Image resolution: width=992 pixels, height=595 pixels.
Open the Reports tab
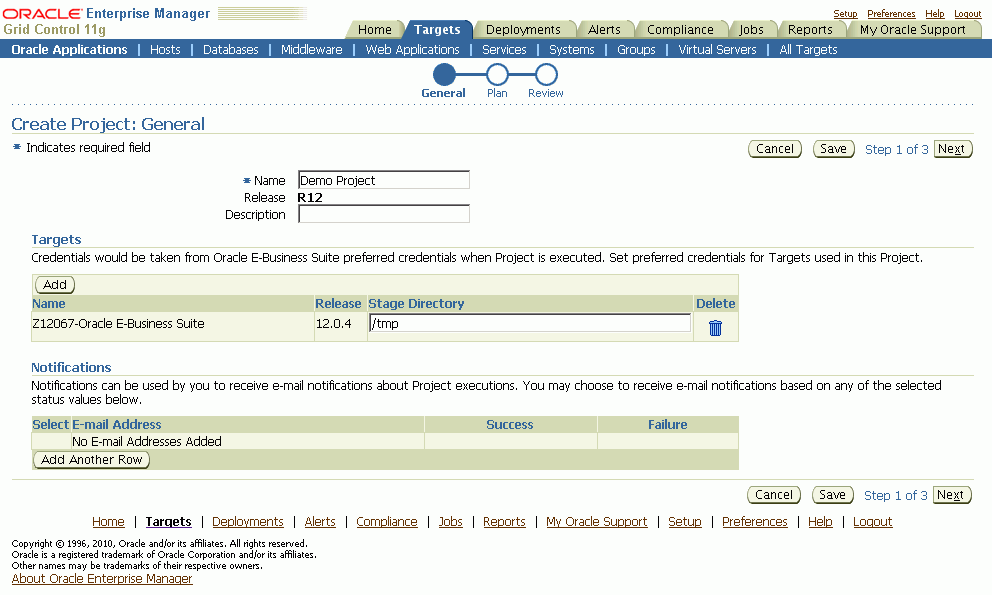810,30
